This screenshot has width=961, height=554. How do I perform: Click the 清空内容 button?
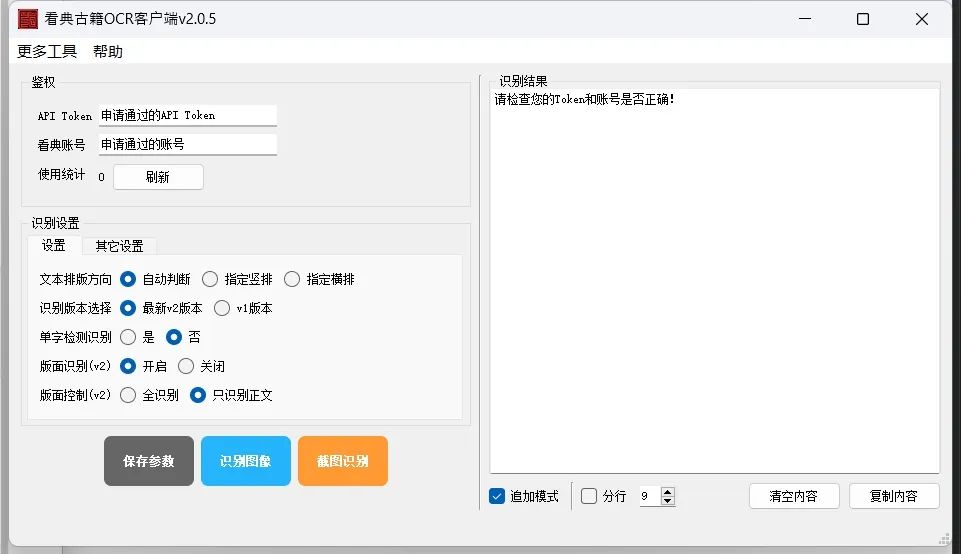point(794,496)
